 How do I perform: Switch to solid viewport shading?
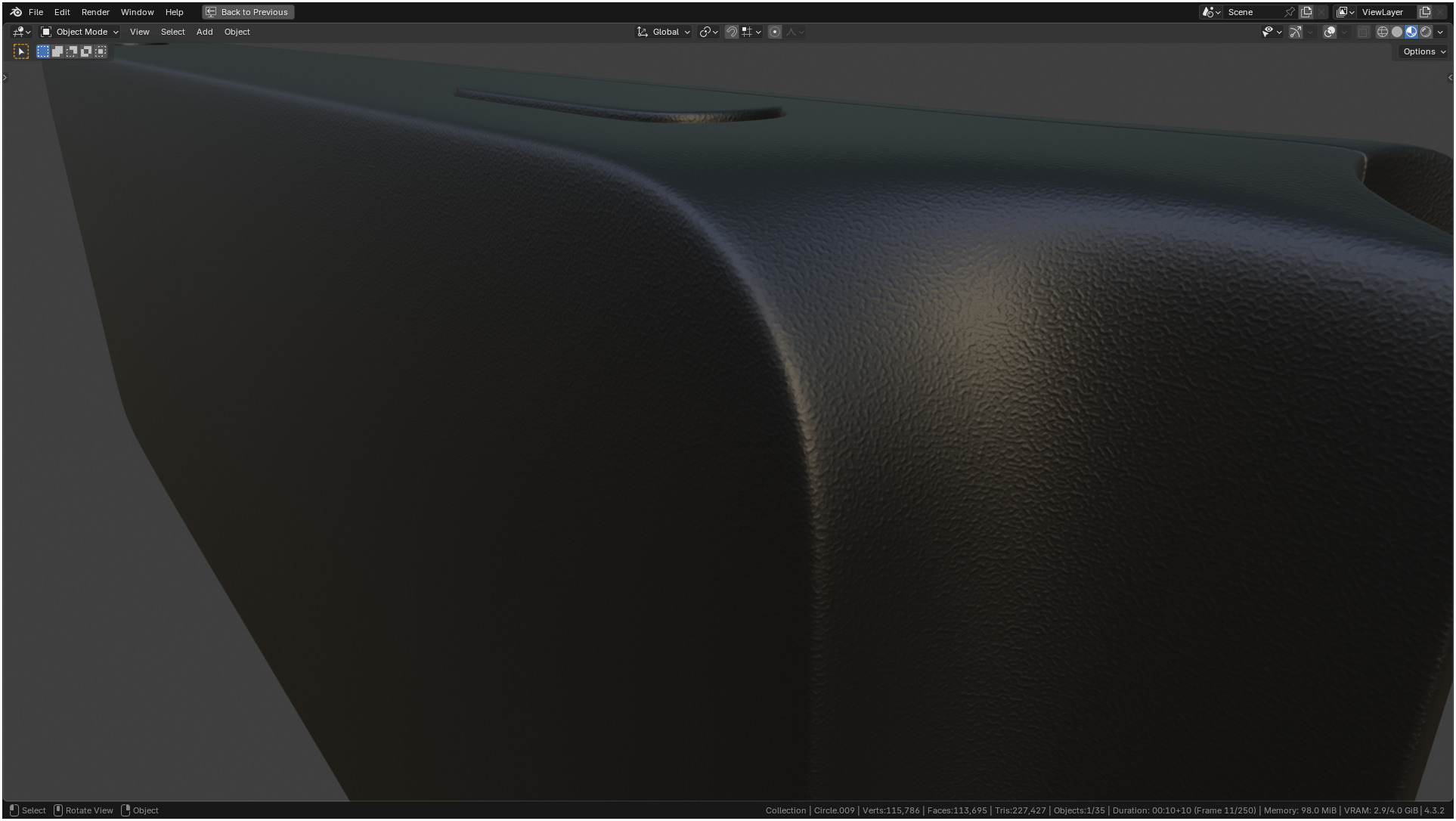tap(1397, 32)
